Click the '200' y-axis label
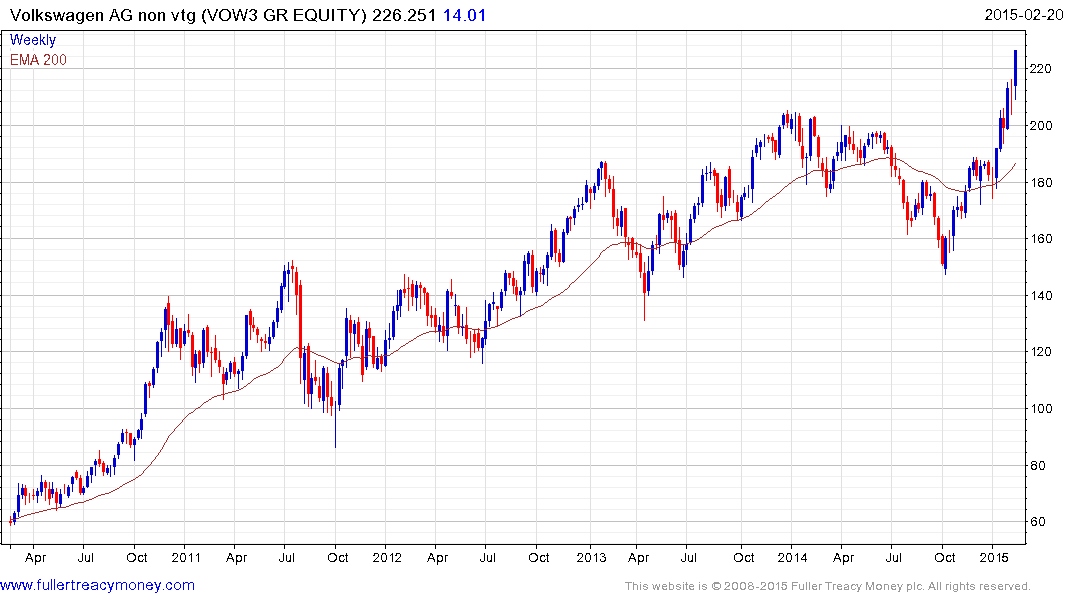Screen dimensions: 1075x600 click(1041, 125)
